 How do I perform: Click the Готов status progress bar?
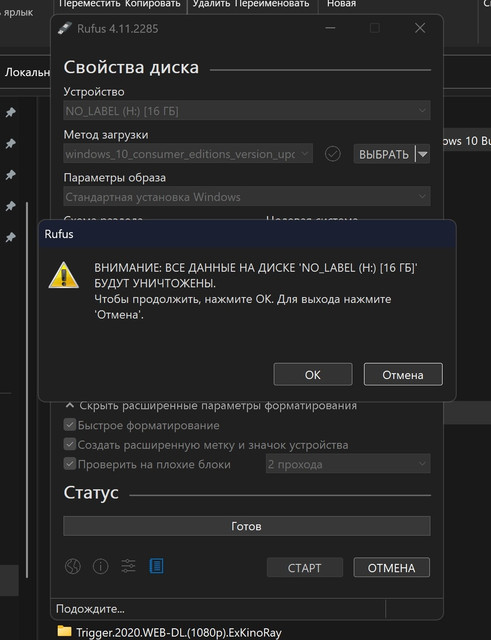(247, 526)
